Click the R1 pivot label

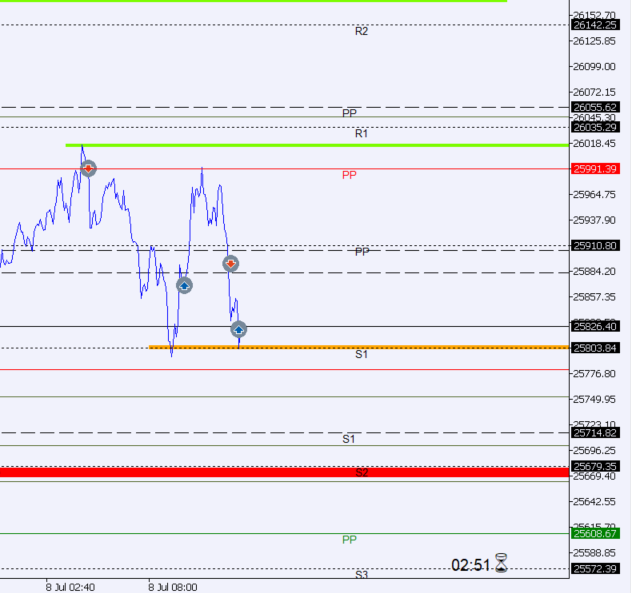pos(361,134)
